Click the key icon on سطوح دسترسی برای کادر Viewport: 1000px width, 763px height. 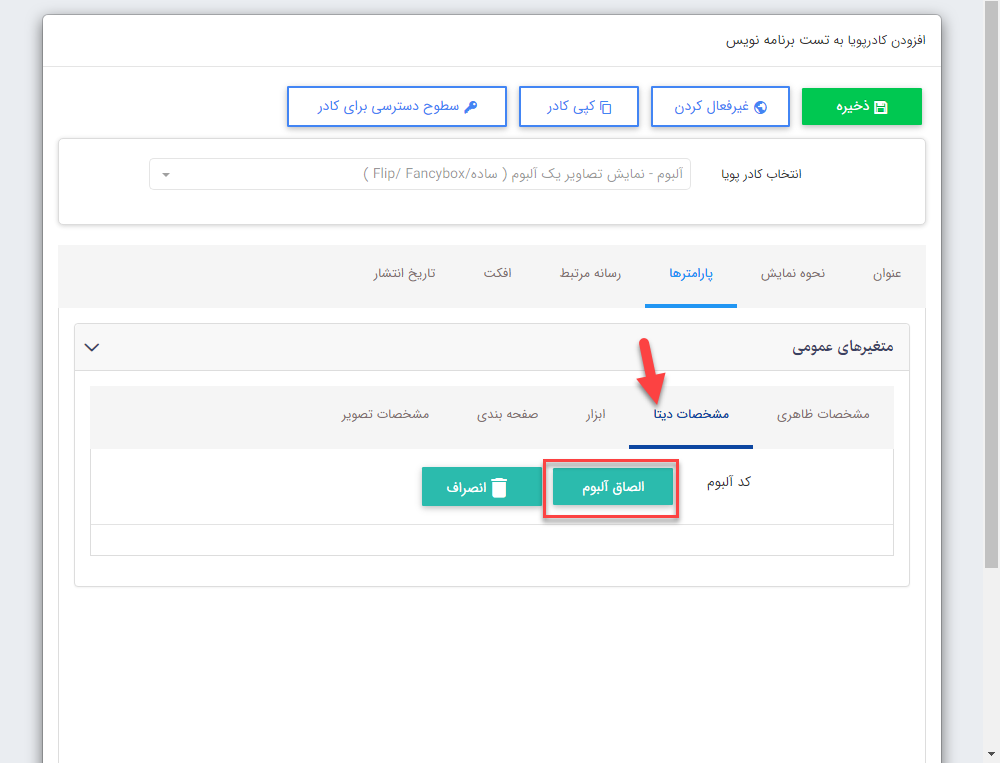472,106
